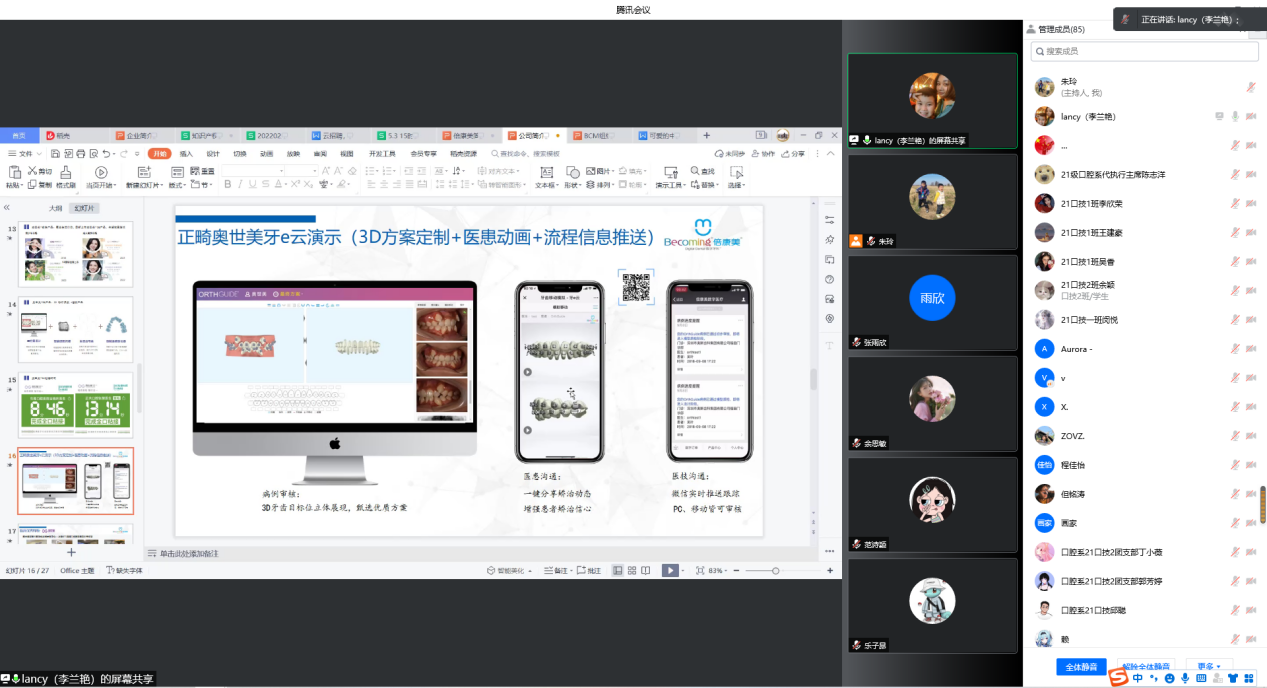Switch to the 大纲 outline tab
Image resolution: width=1267 pixels, height=688 pixels.
tap(56, 208)
